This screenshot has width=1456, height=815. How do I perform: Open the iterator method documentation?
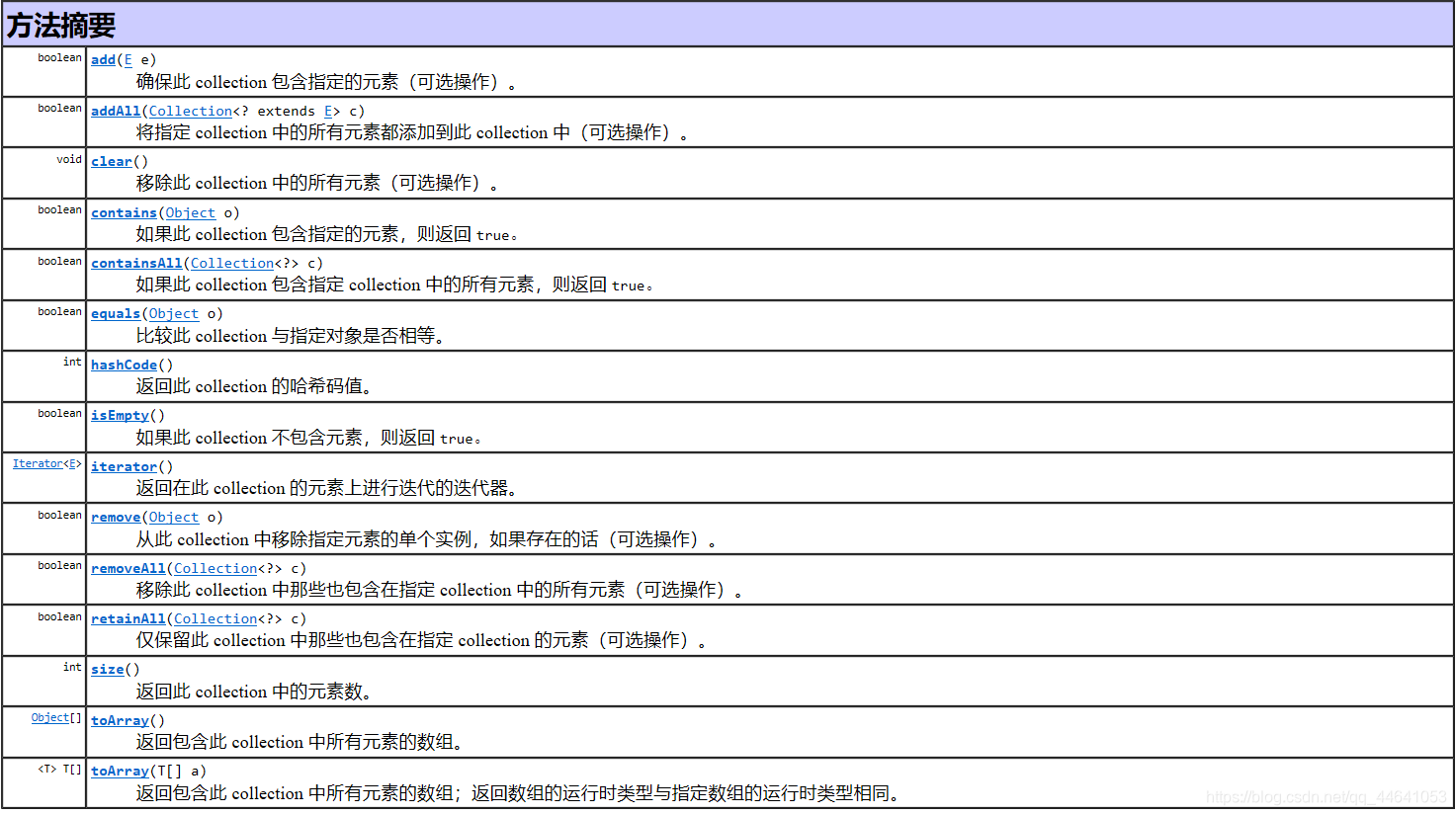pyautogui.click(x=123, y=466)
